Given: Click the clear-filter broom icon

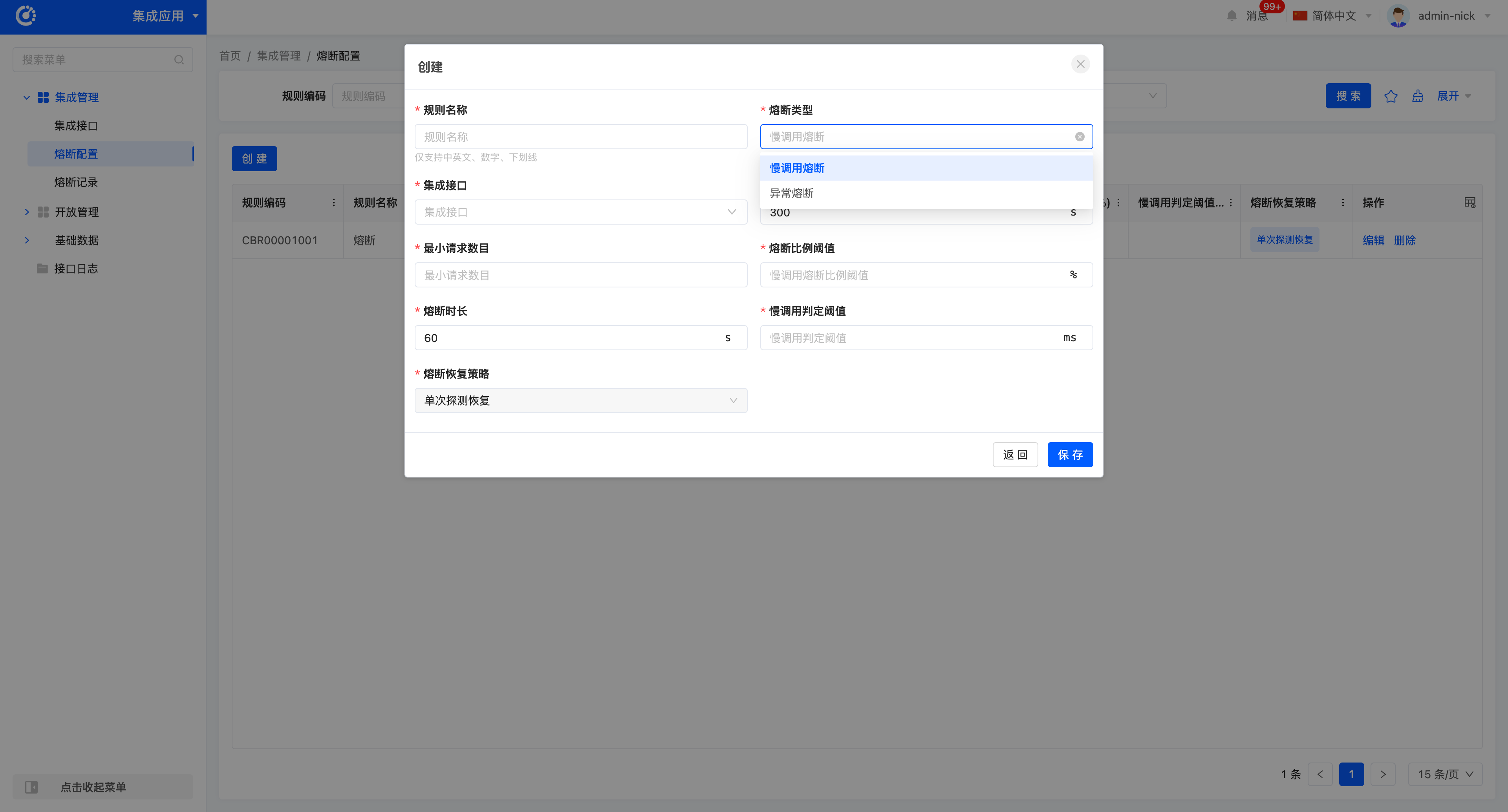Looking at the screenshot, I should (1417, 97).
